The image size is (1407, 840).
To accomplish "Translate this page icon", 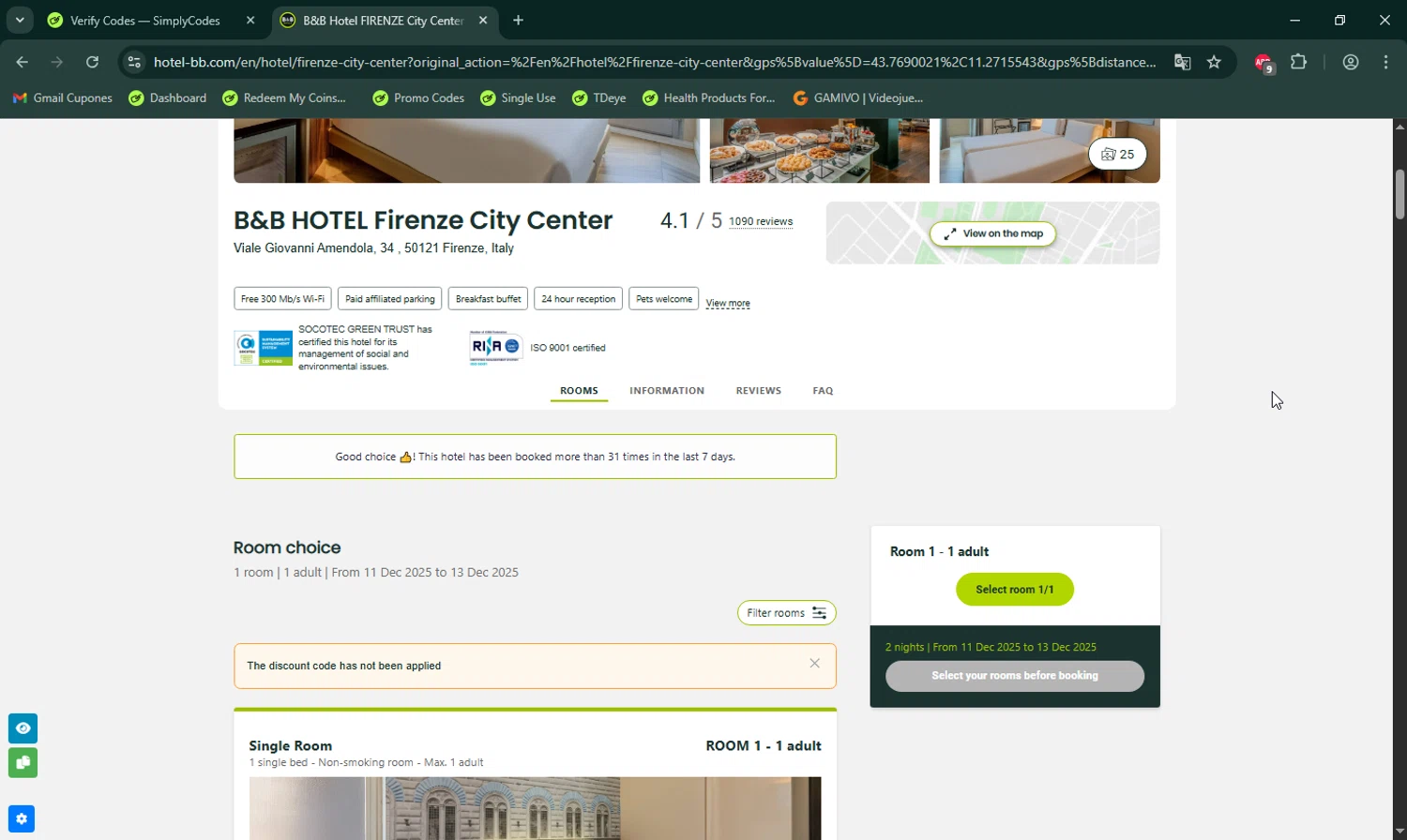I will pyautogui.click(x=1182, y=62).
